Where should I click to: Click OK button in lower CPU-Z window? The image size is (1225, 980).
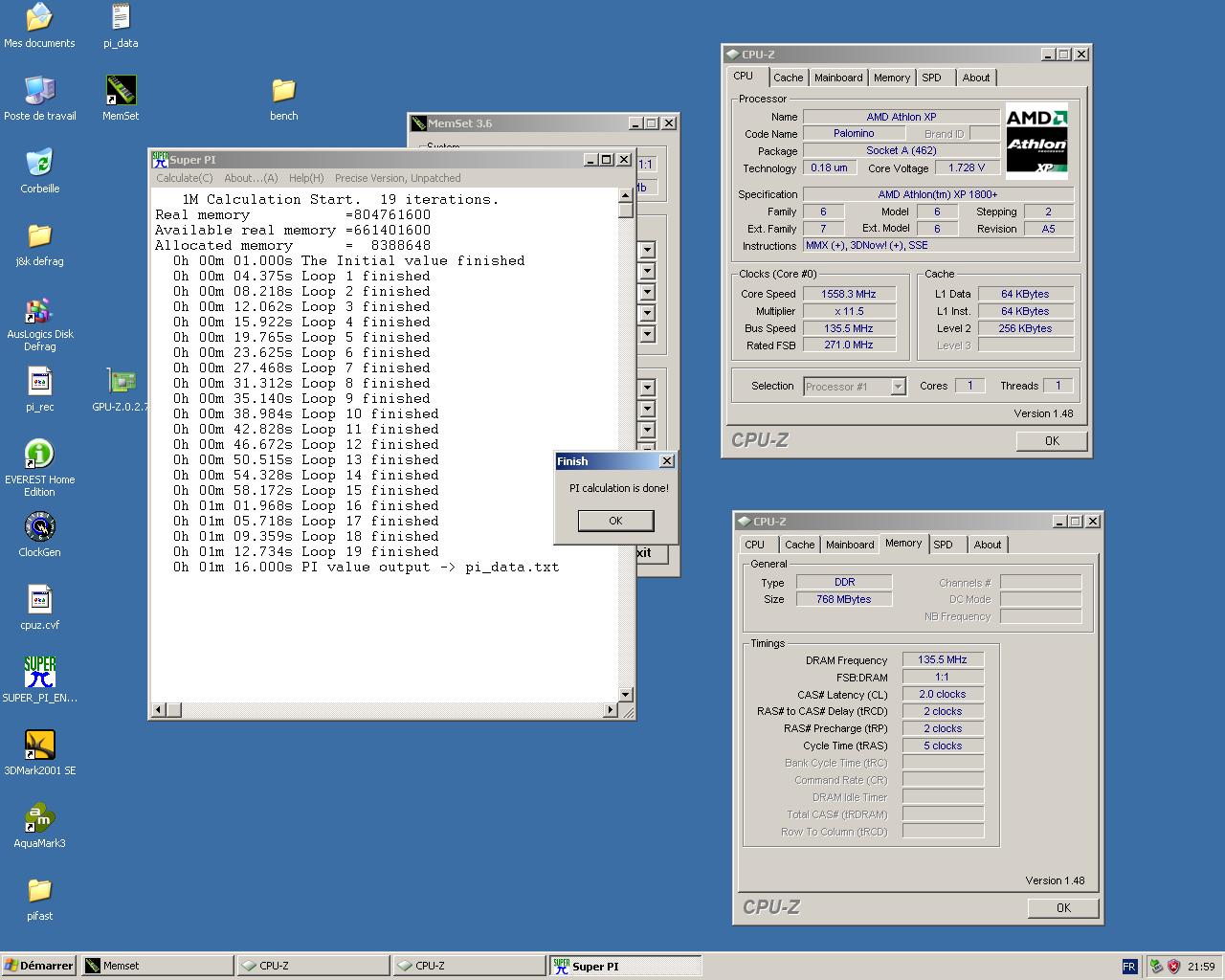(1063, 908)
